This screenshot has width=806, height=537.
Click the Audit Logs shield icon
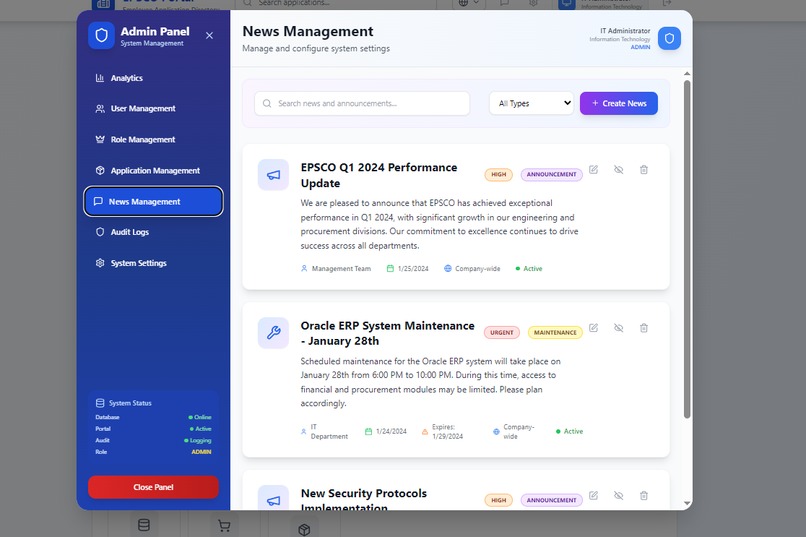pyautogui.click(x=100, y=232)
